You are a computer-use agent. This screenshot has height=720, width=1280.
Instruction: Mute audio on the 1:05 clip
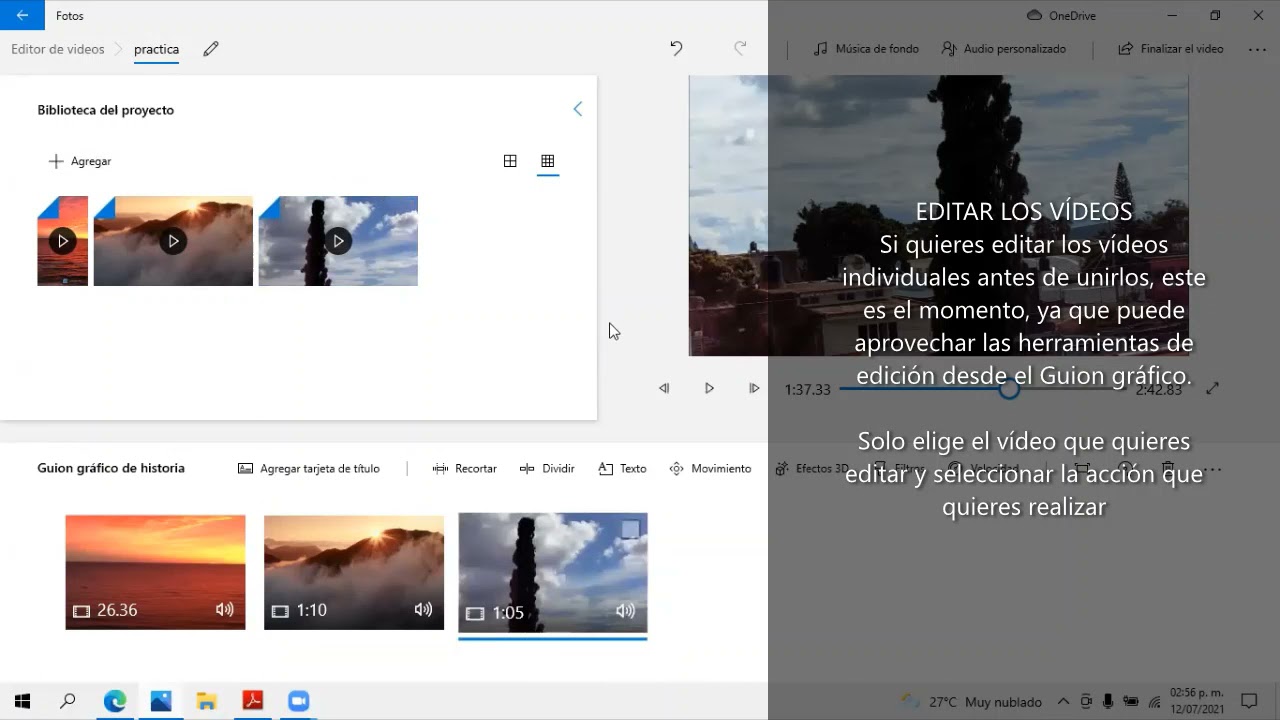click(626, 611)
